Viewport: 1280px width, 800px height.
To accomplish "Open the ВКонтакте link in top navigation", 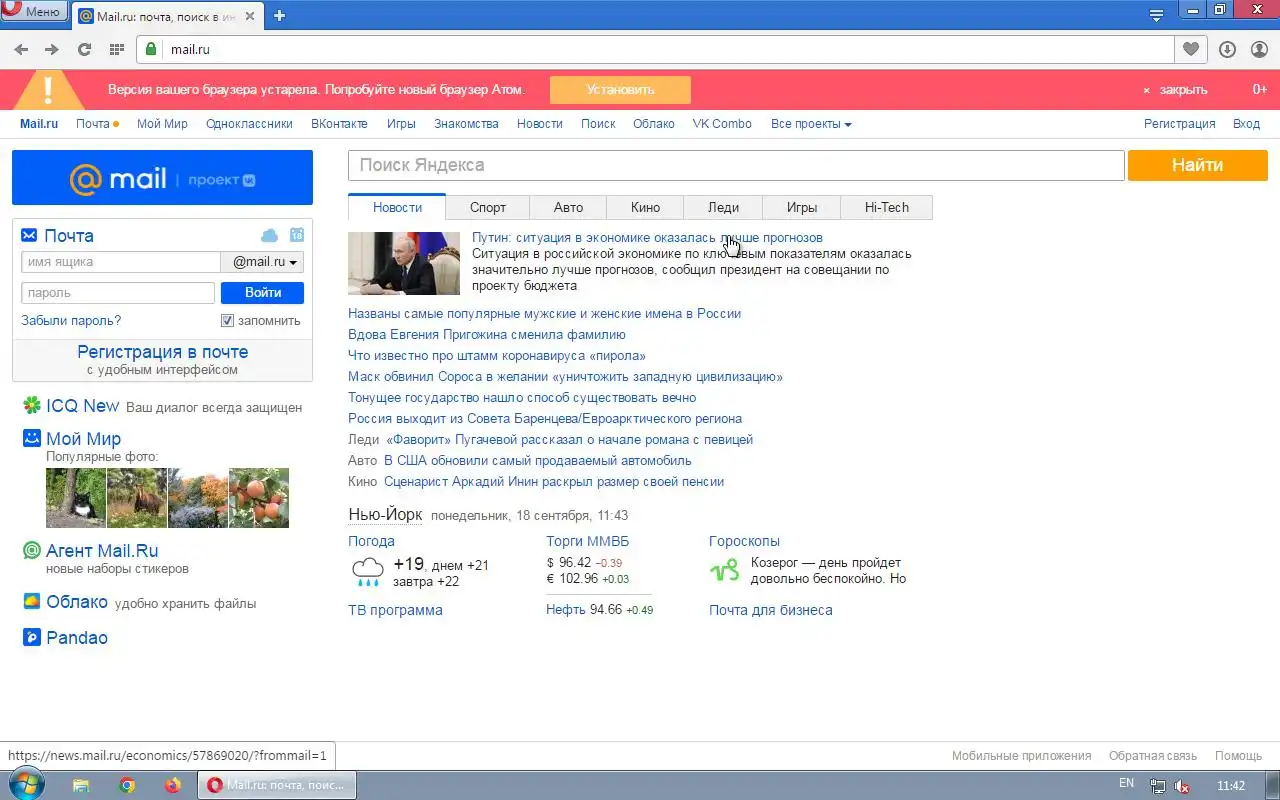I will (x=339, y=124).
